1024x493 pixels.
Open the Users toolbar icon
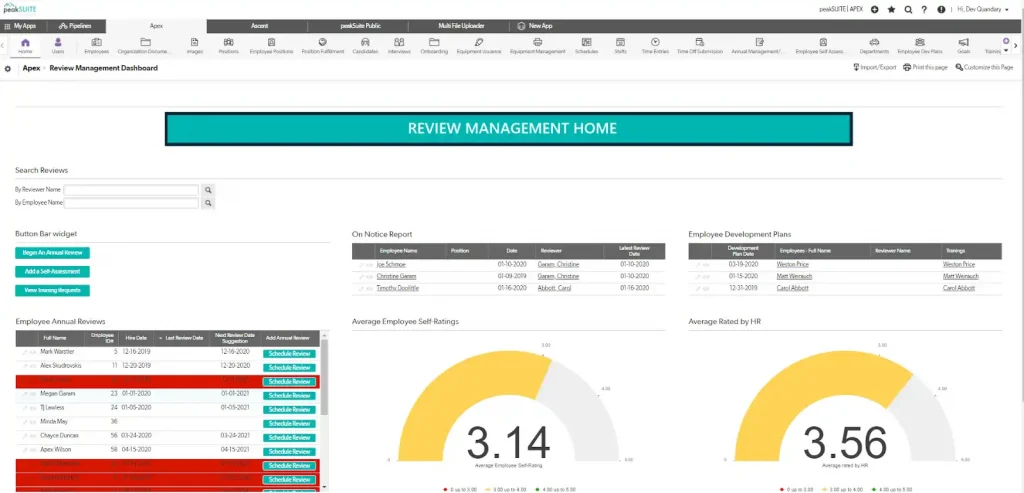pos(57,42)
